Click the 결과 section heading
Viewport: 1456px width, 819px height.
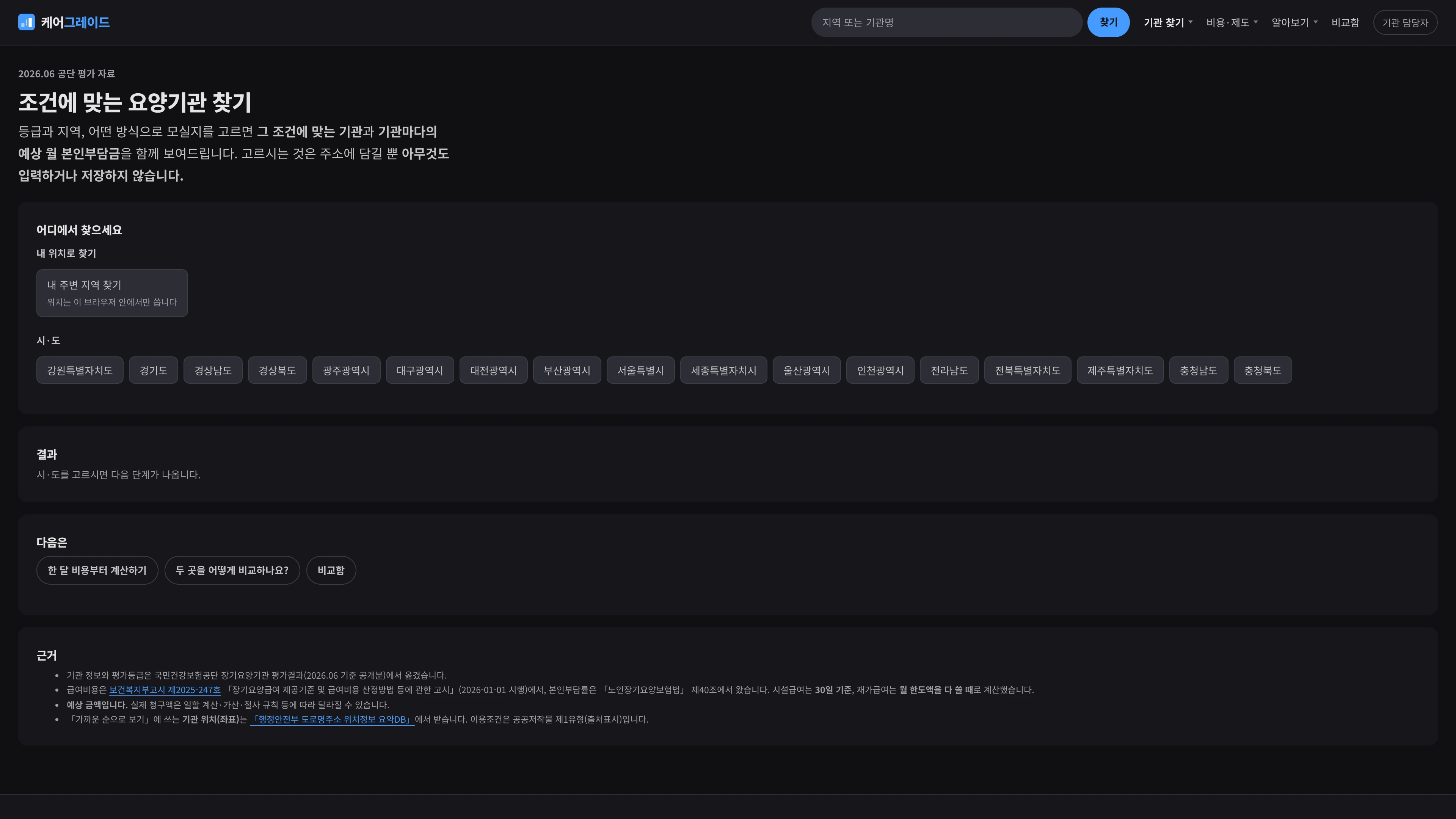tap(46, 455)
